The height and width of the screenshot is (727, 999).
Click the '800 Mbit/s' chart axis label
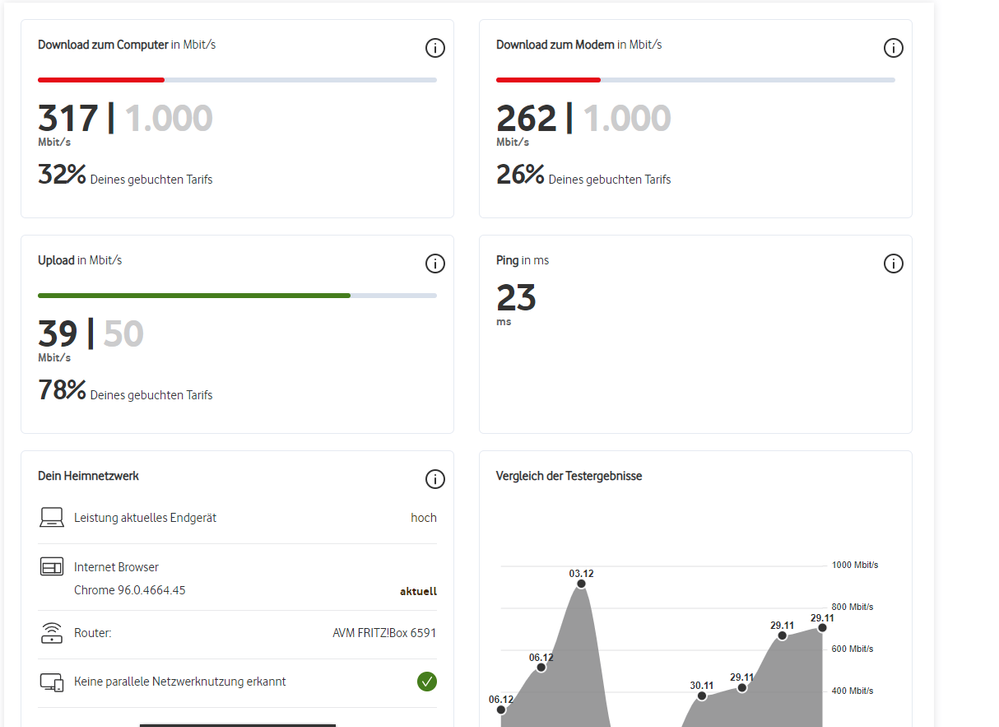pos(852,607)
